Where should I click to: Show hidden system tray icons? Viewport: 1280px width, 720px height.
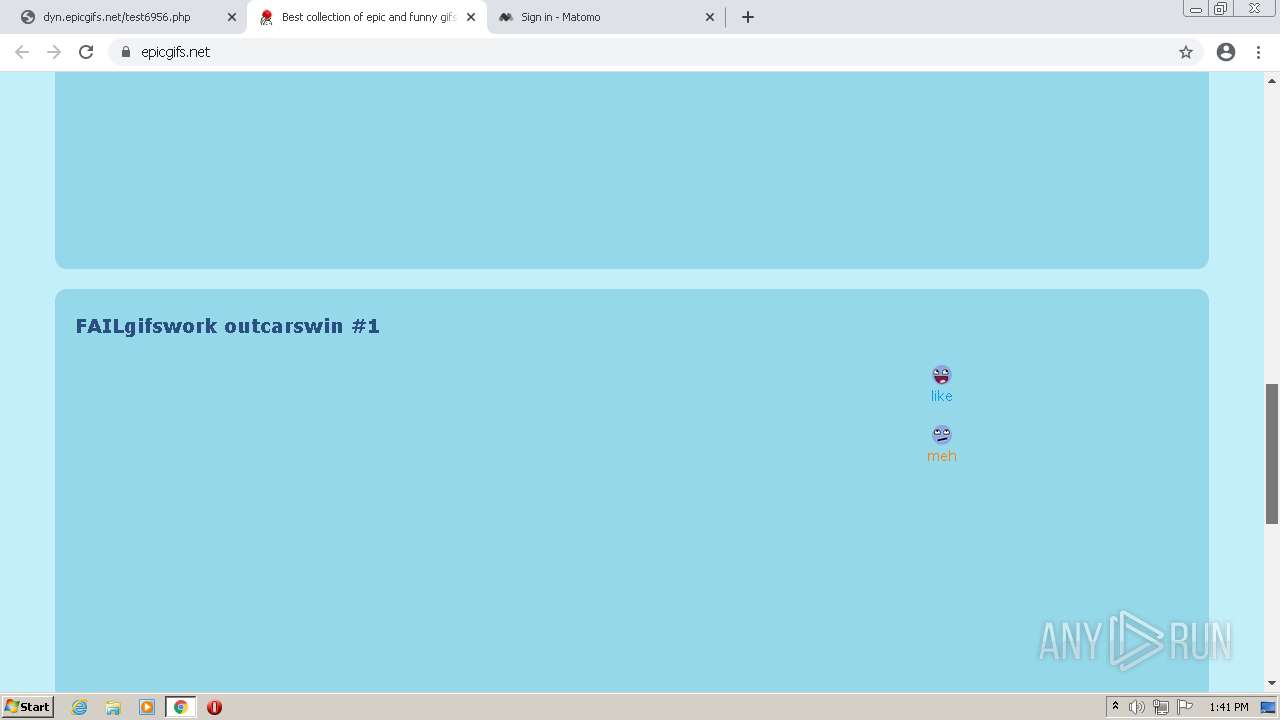pyautogui.click(x=1115, y=707)
